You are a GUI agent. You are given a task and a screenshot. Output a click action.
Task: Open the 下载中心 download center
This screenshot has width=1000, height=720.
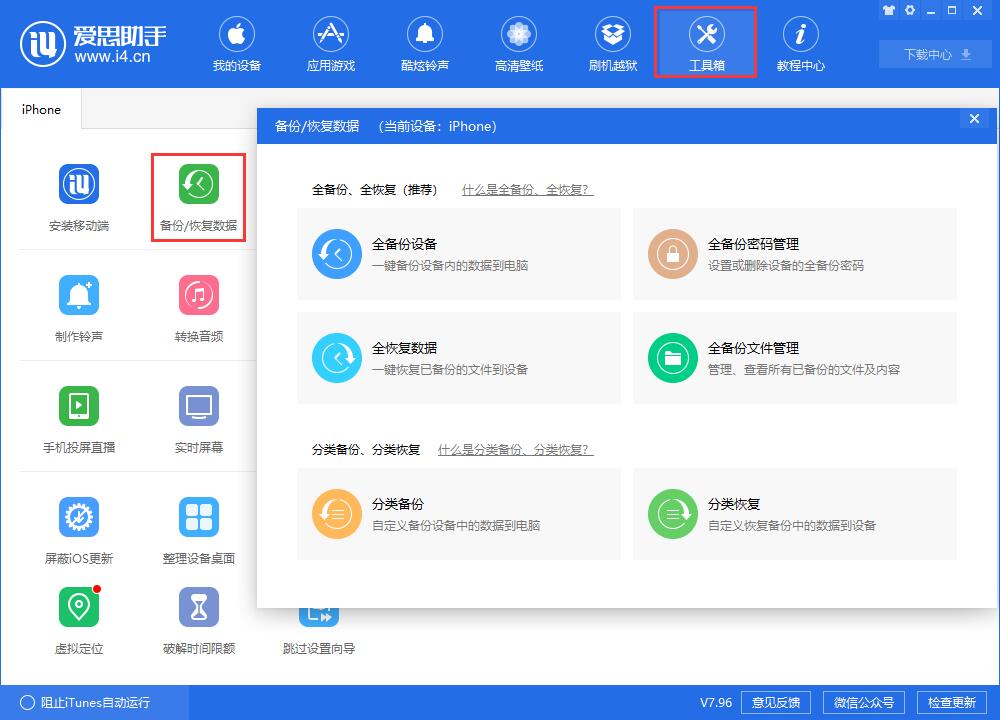(x=934, y=54)
